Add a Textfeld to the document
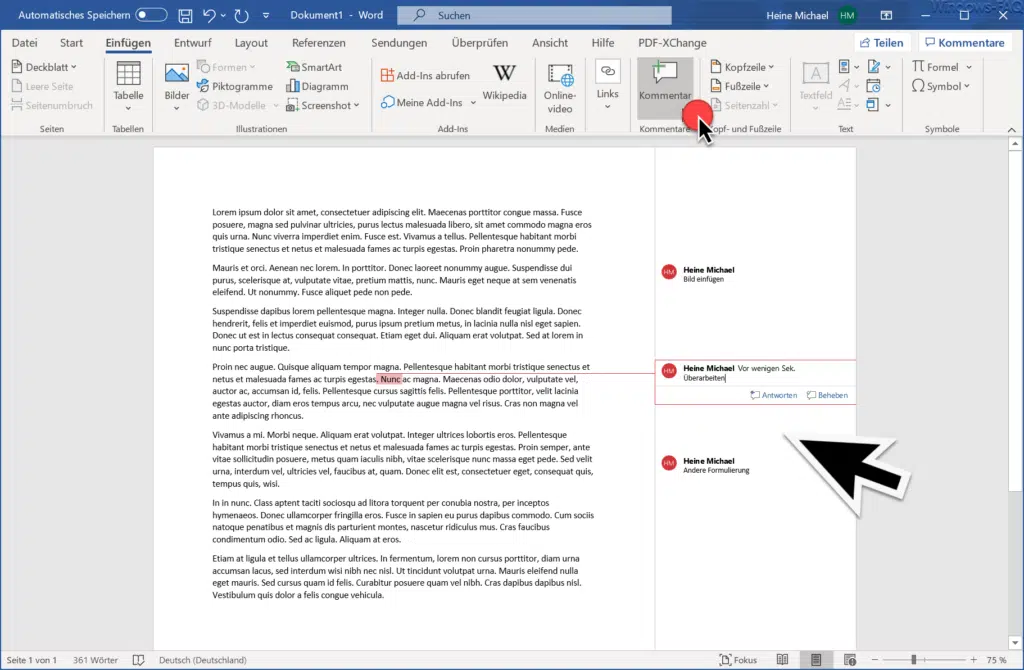Screen dimensions: 1024x670 pos(815,85)
